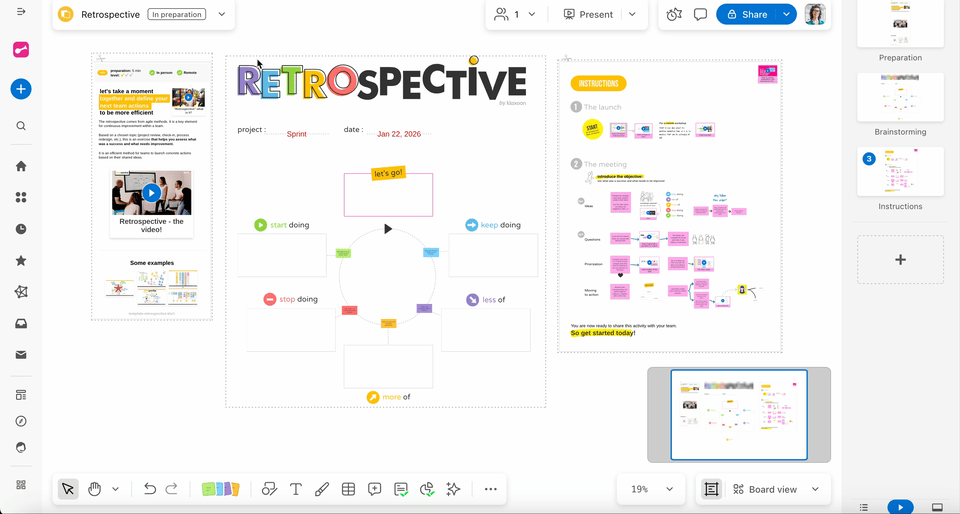
Task: Open the network polygon icon in sidebar
Action: click(21, 292)
